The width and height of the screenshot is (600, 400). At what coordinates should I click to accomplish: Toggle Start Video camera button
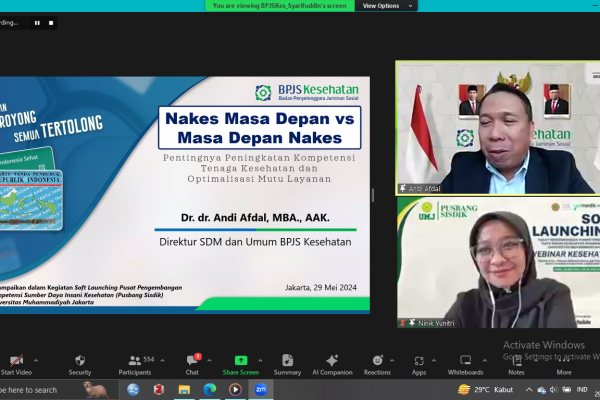pos(16,365)
